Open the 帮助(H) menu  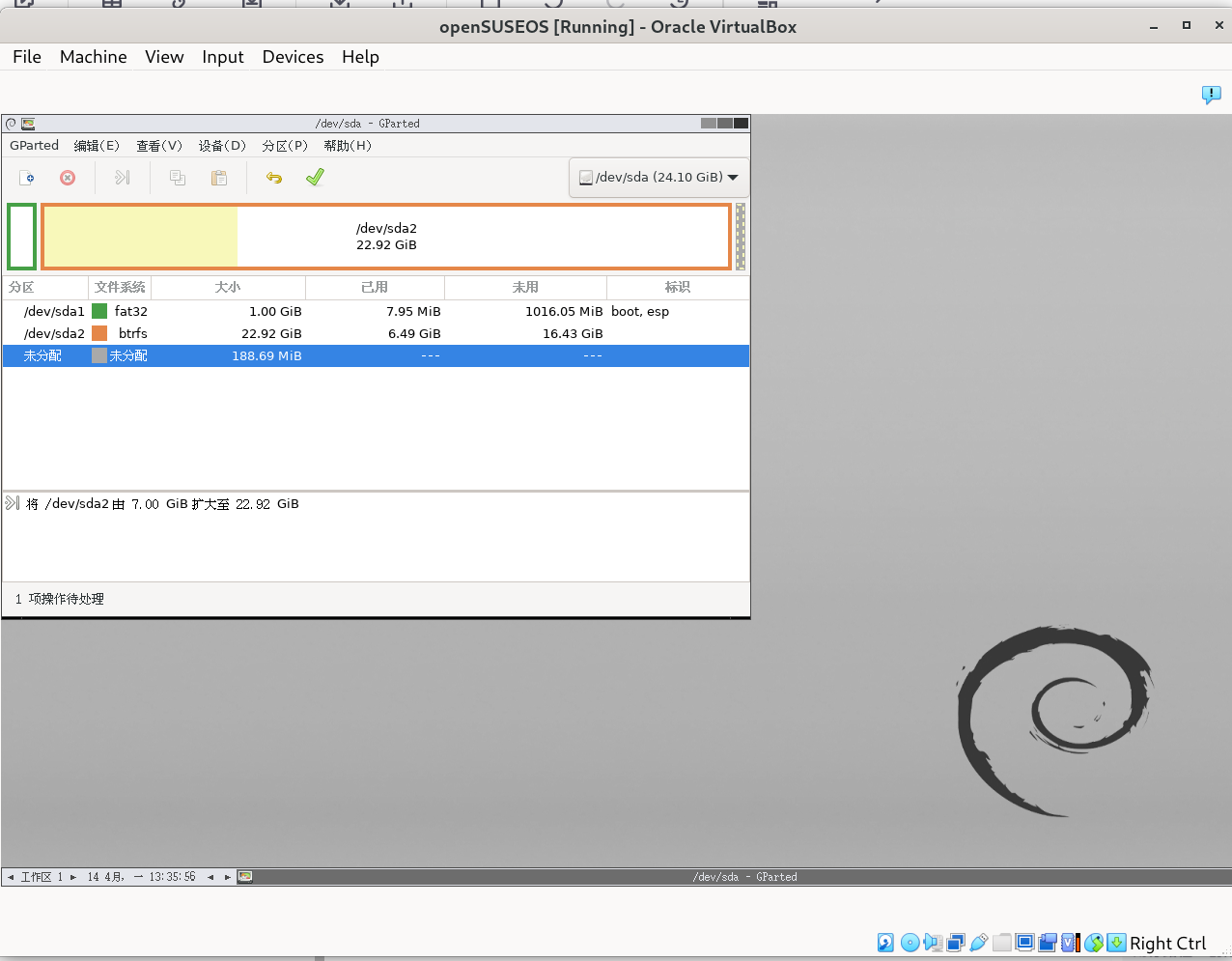(x=348, y=146)
